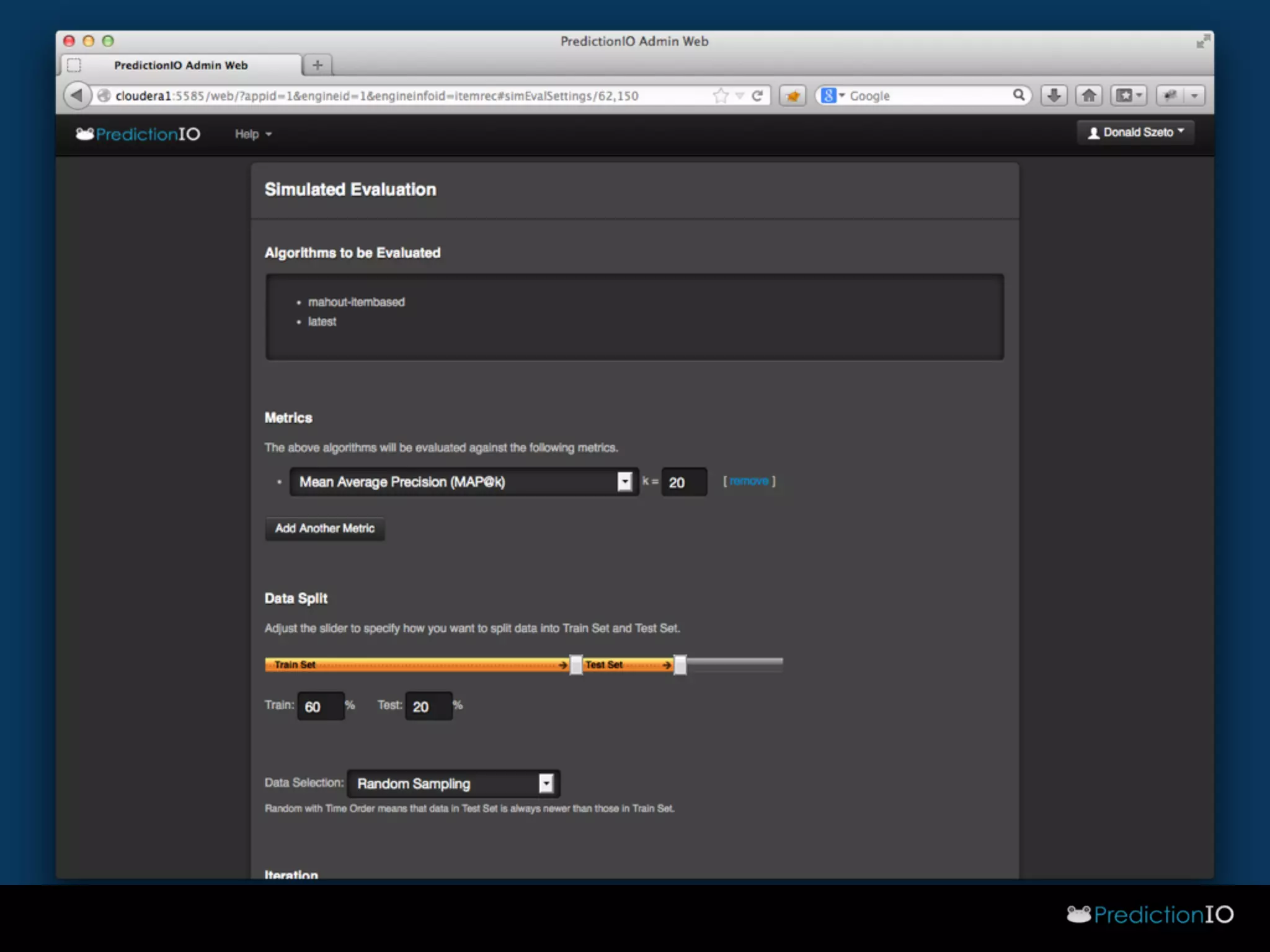This screenshot has width=1270, height=952.
Task: Click the Simulated Evaluation heading
Action: tap(350, 189)
